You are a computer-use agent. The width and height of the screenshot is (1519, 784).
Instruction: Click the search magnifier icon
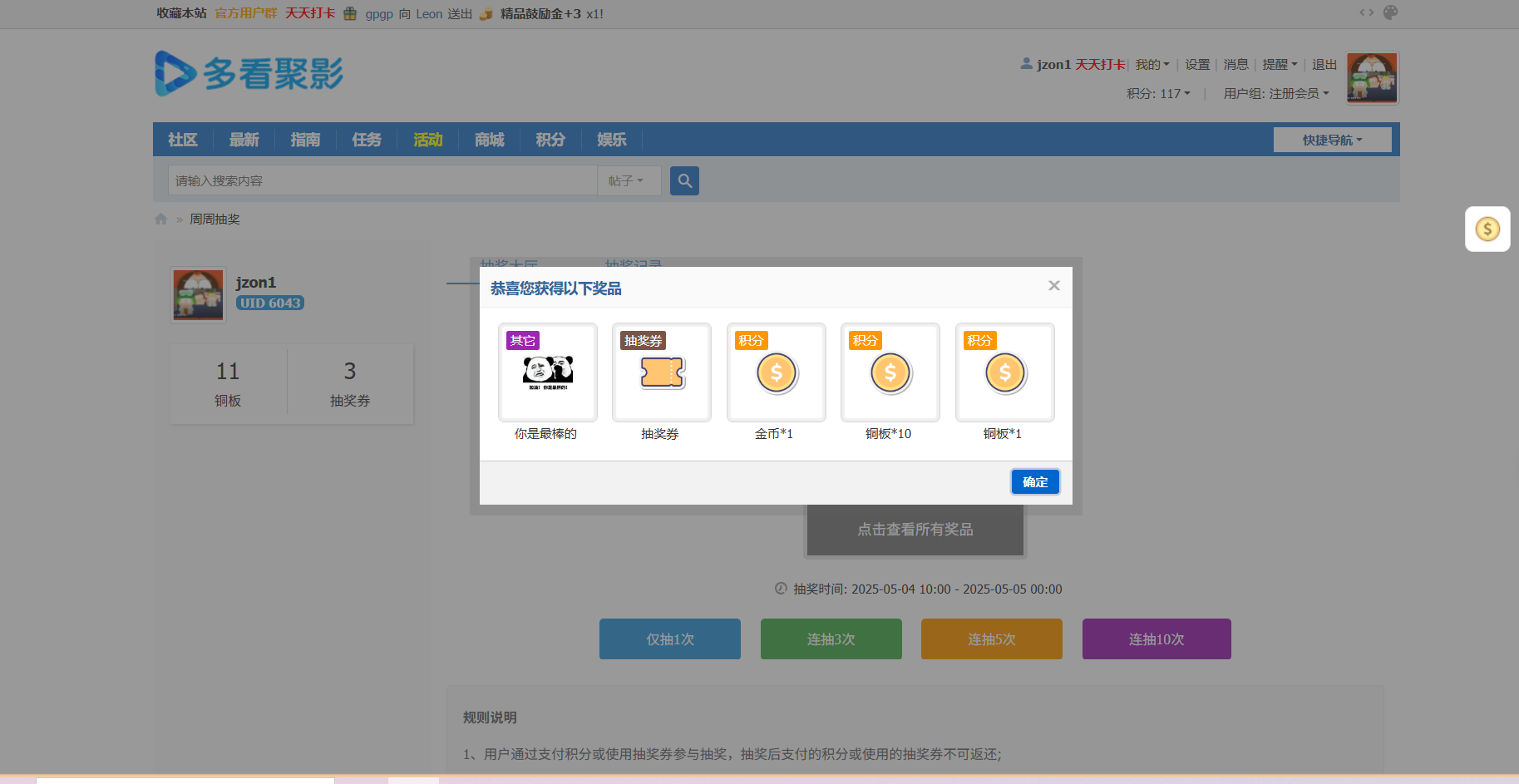[683, 180]
